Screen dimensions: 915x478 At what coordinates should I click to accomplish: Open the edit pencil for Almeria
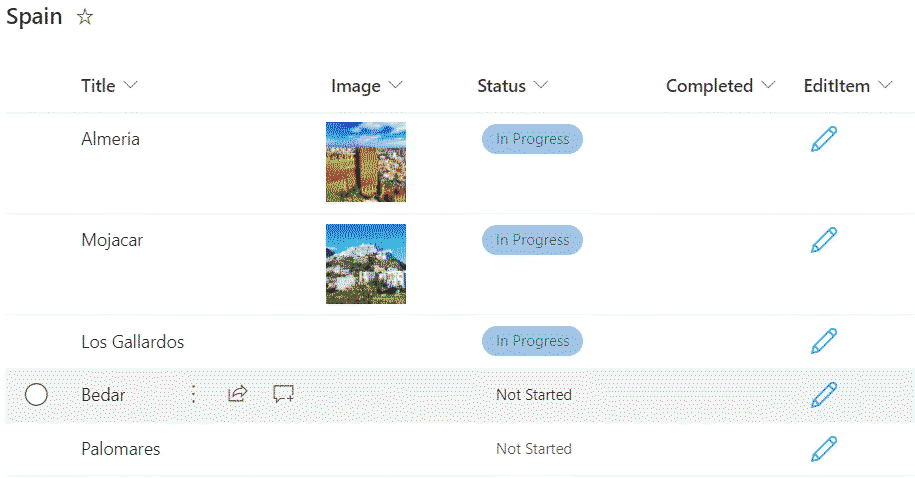click(x=824, y=139)
